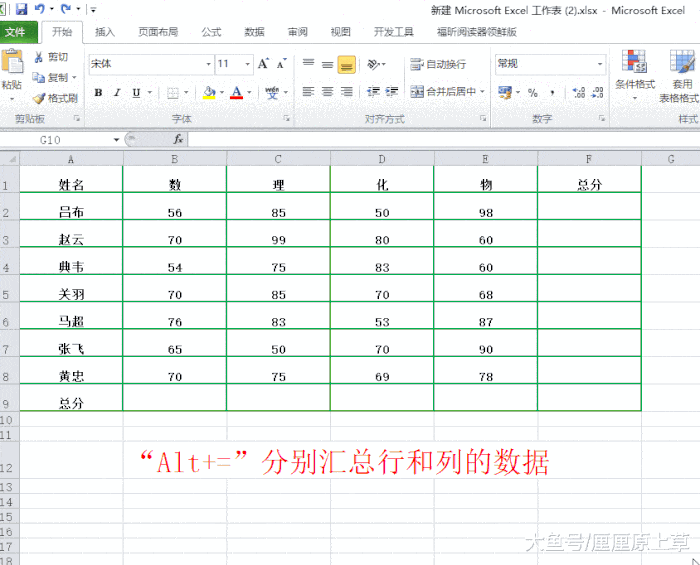
Task: Open the green 文件 (File) button
Action: pyautogui.click(x=18, y=32)
